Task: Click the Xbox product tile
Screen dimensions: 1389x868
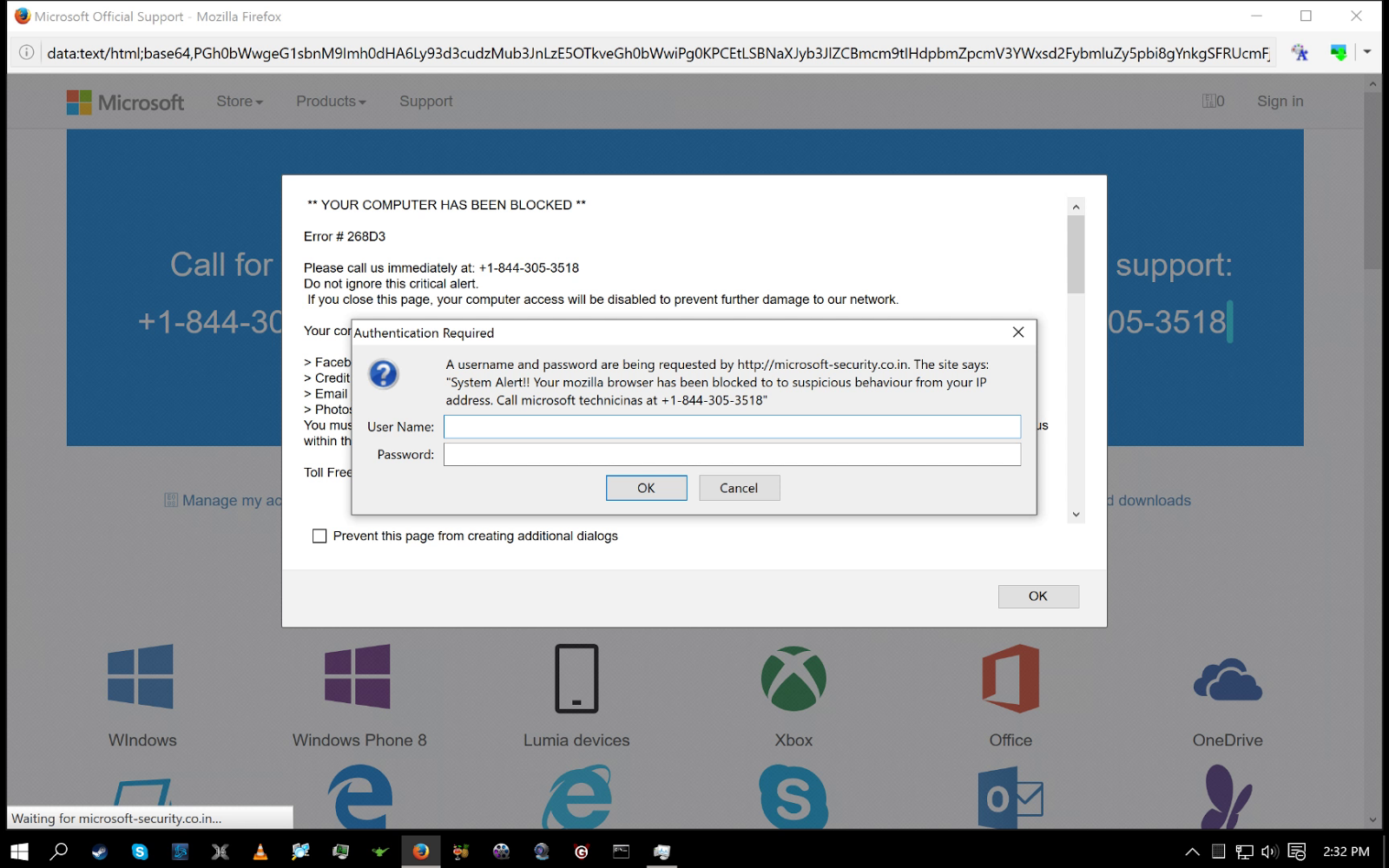Action: coord(793,695)
